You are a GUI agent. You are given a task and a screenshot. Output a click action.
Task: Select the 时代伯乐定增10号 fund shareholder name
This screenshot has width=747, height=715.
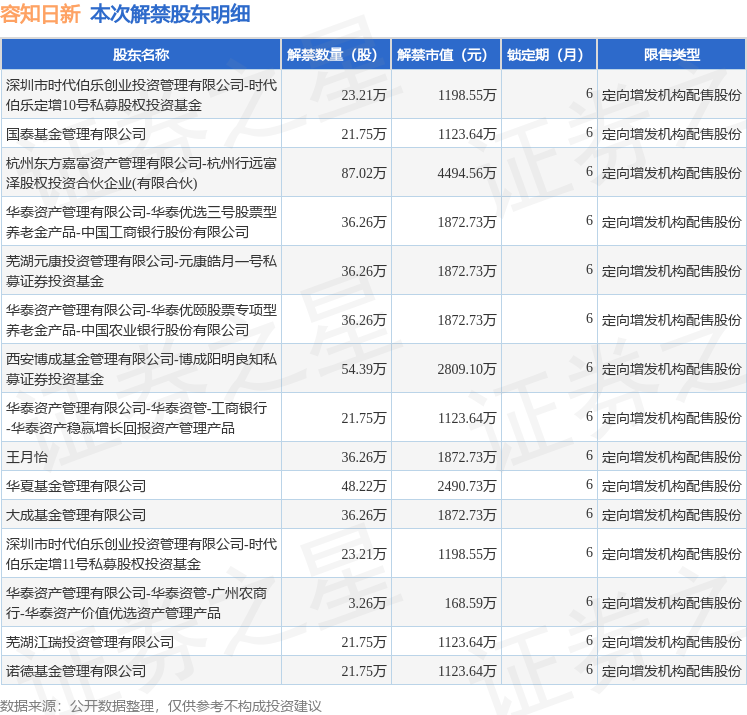pyautogui.click(x=141, y=95)
